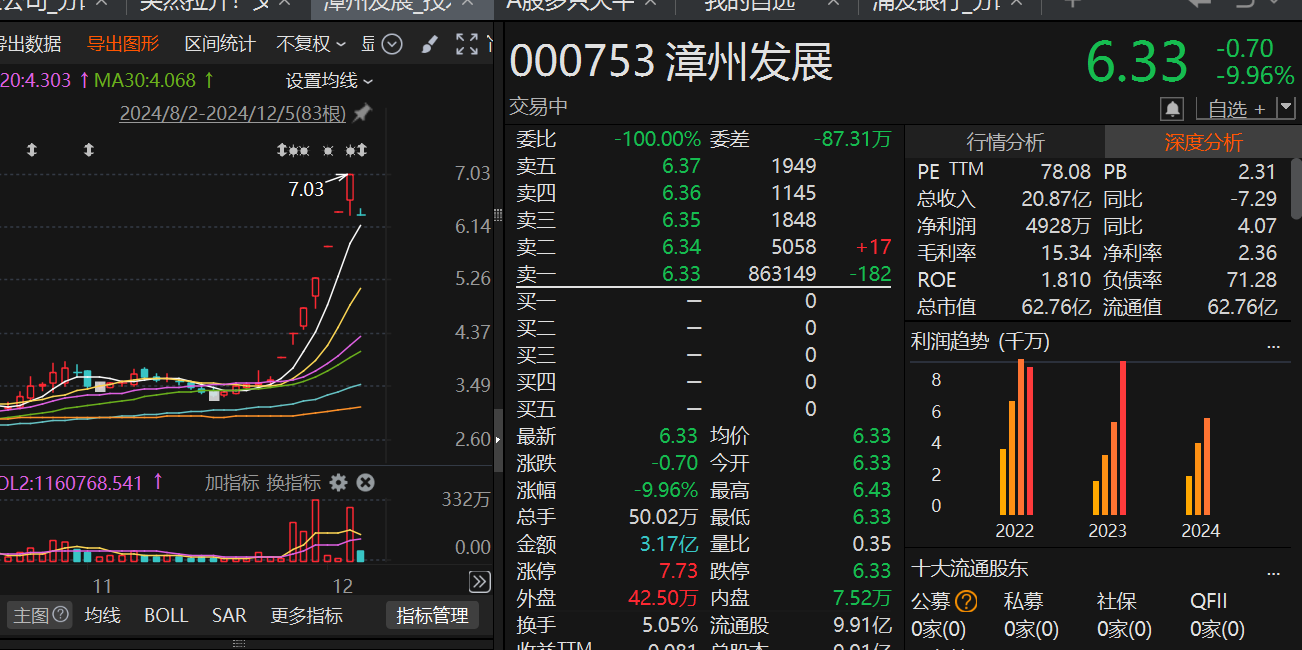Image resolution: width=1302 pixels, height=650 pixels.
Task: Click the pin icon beside date range
Action: coord(362,114)
